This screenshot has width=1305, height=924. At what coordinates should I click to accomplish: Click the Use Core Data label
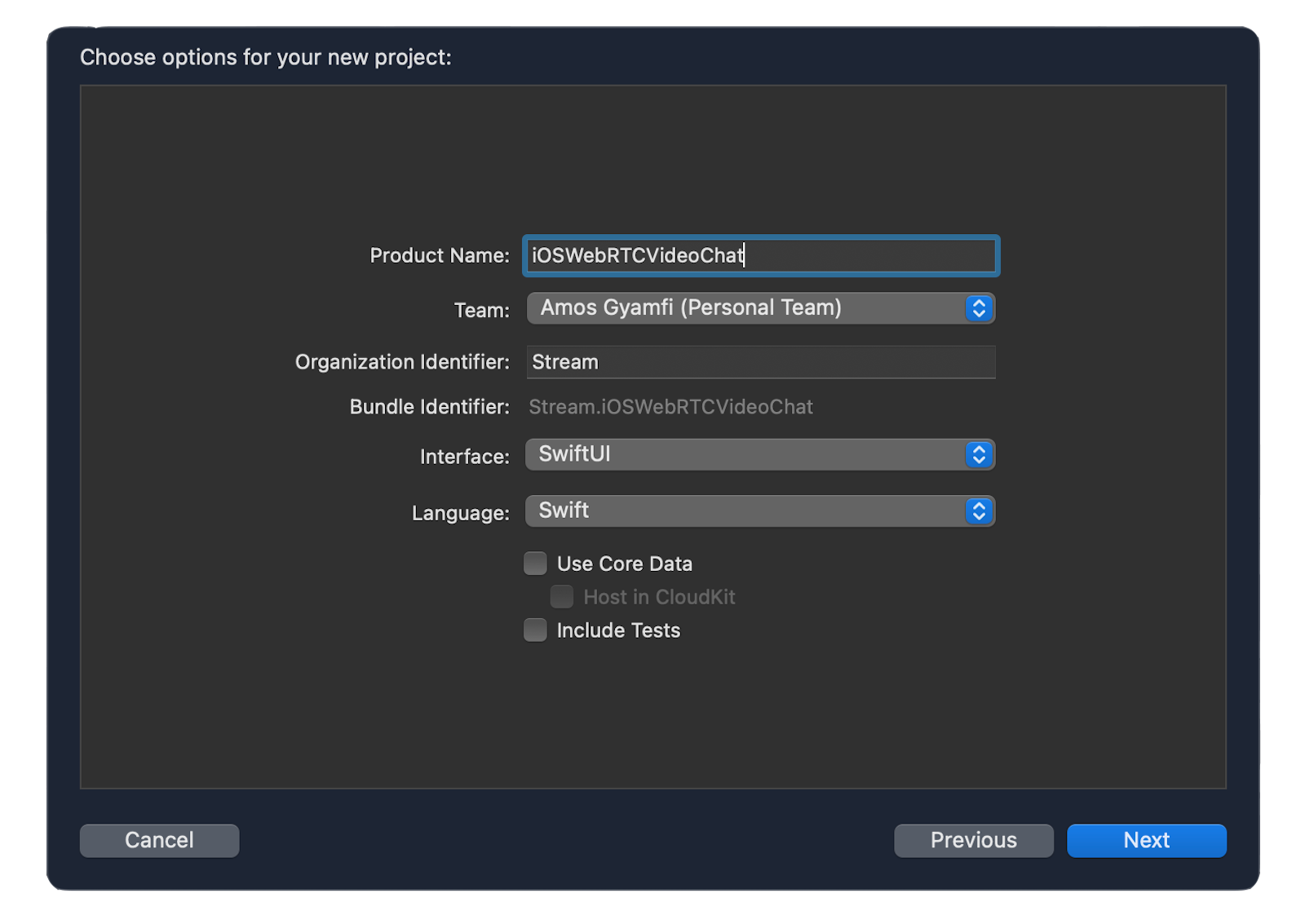click(624, 563)
